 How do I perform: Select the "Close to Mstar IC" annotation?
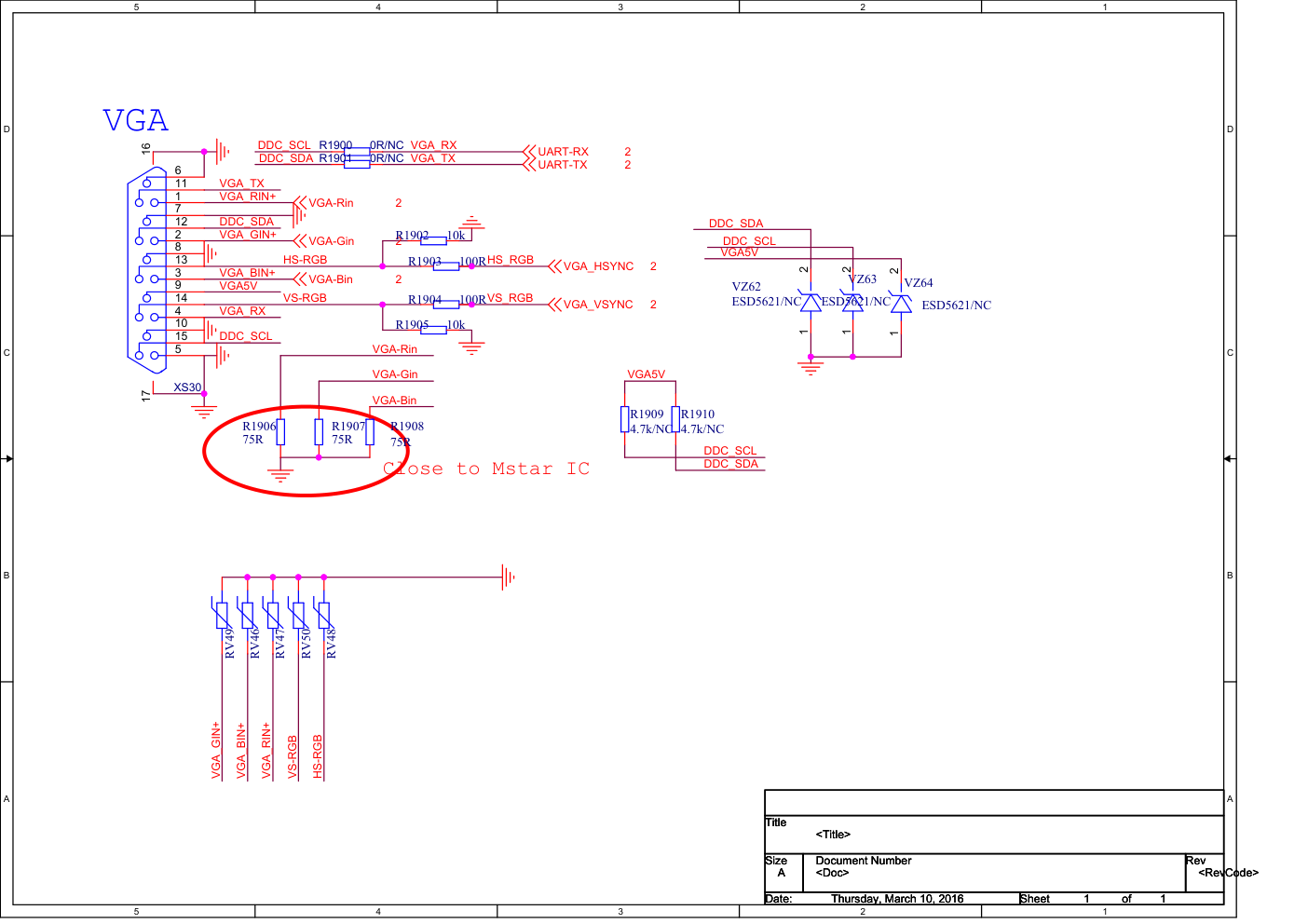coord(486,469)
